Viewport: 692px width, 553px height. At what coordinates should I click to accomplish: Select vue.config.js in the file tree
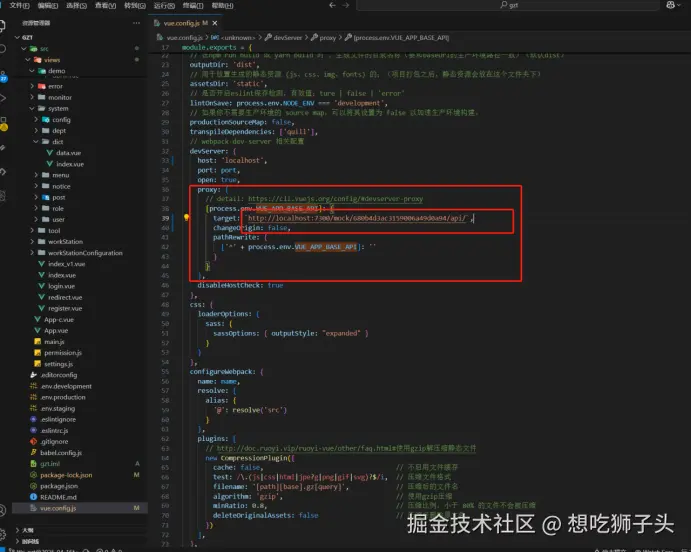[79, 508]
